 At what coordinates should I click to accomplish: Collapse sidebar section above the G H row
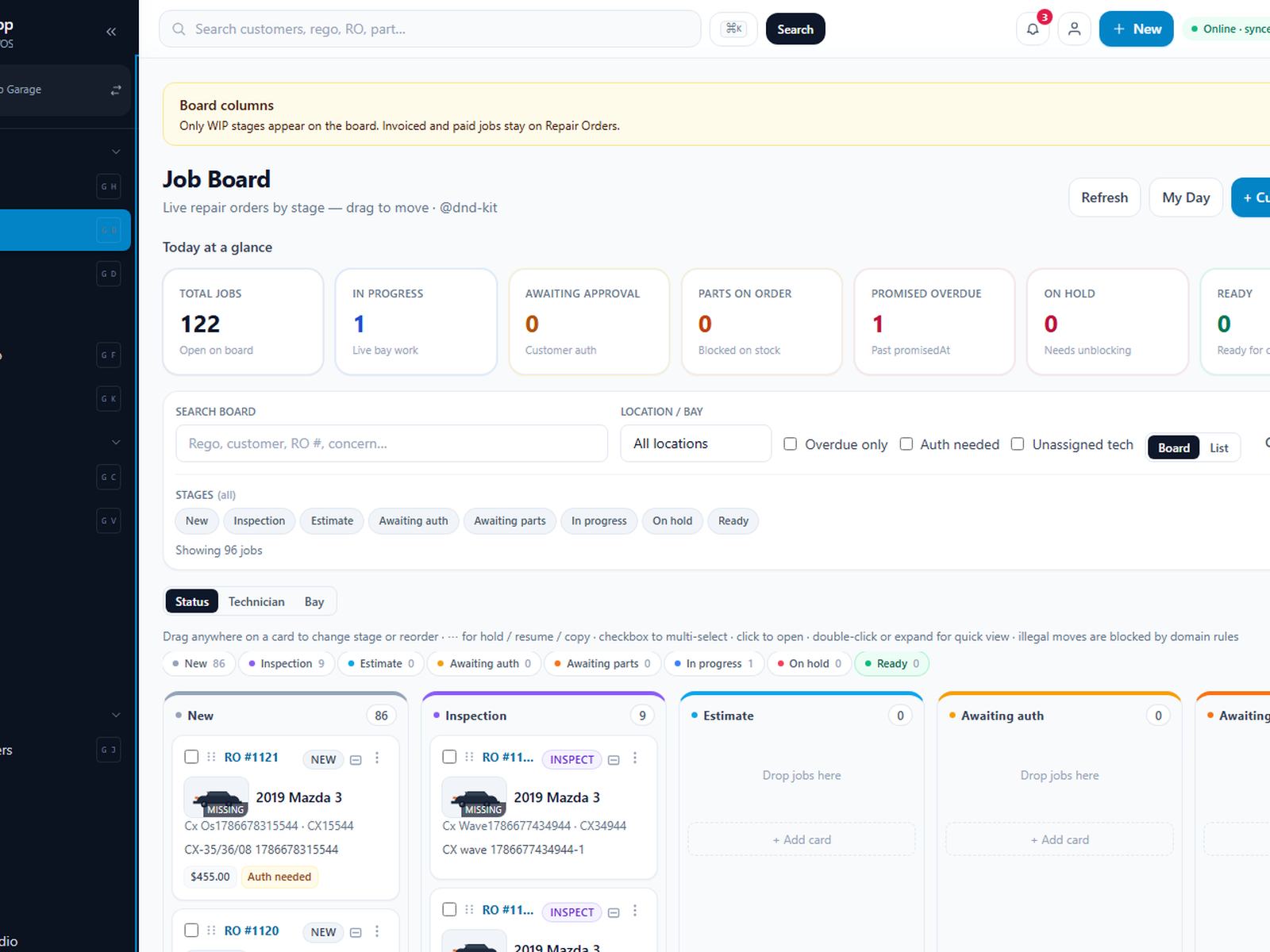pos(116,152)
